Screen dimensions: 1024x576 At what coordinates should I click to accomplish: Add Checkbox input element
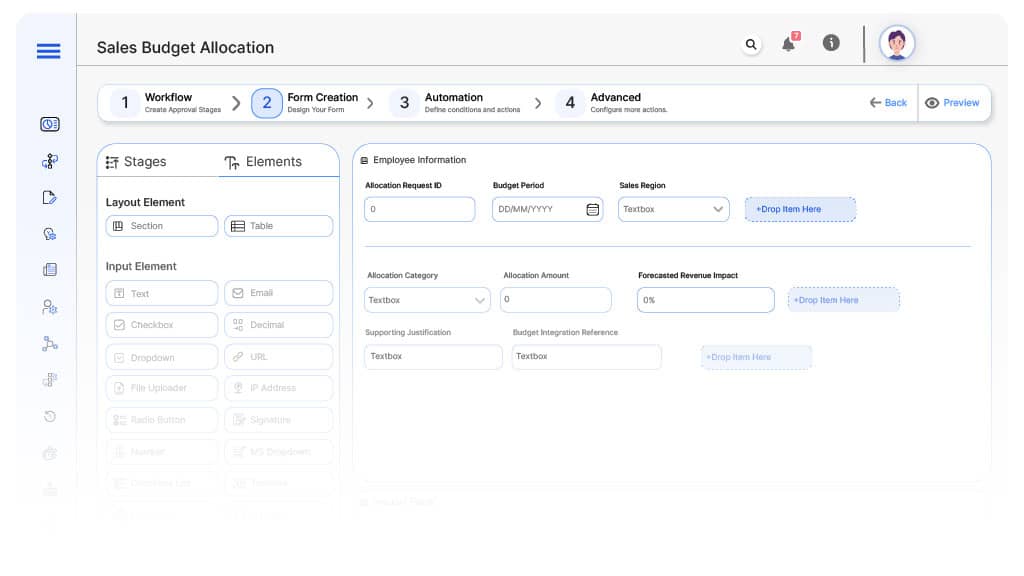[x=161, y=325]
